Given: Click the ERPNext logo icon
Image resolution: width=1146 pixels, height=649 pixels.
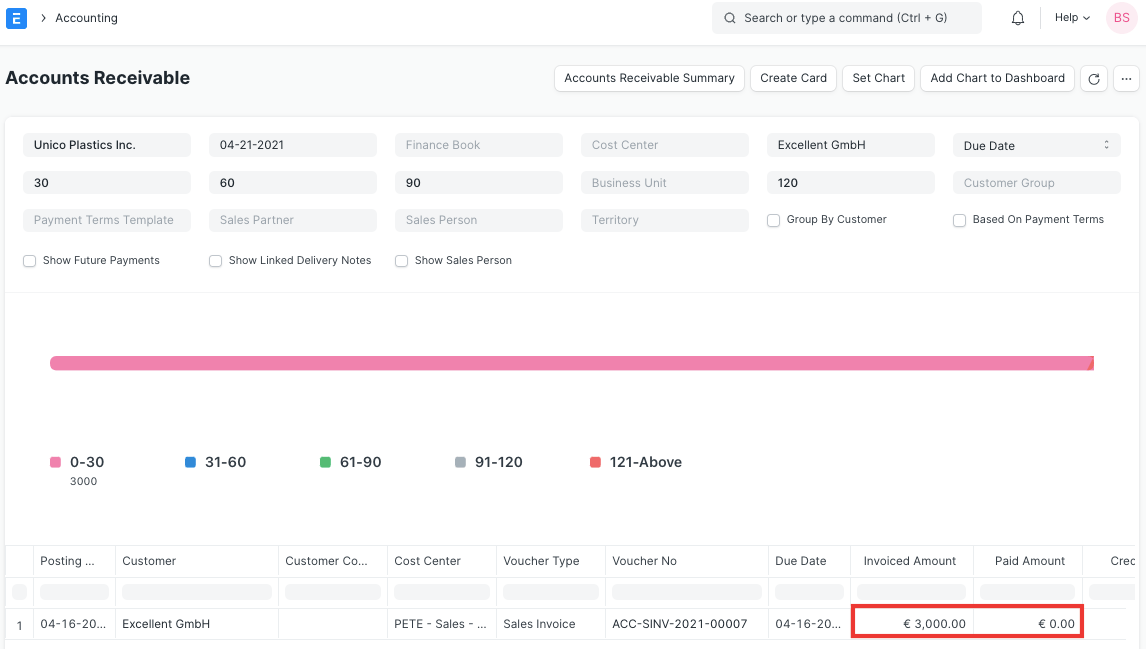Looking at the screenshot, I should (x=16, y=17).
